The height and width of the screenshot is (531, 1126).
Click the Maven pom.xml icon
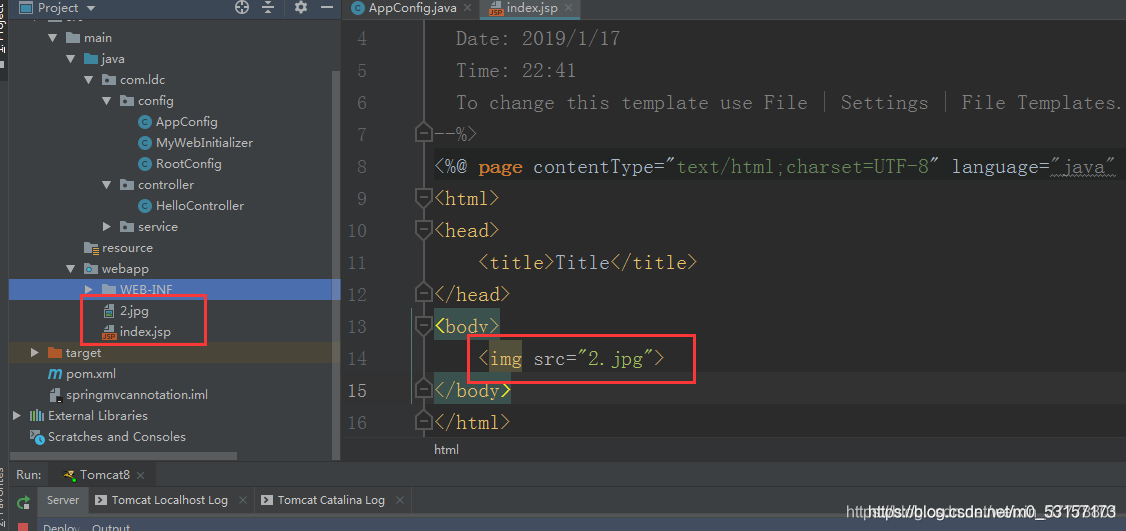pos(55,374)
